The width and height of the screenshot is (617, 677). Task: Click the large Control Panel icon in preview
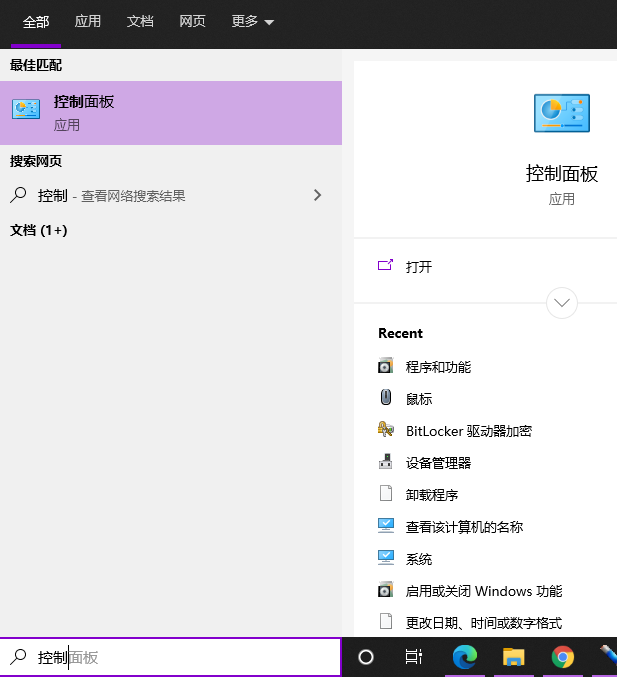pos(562,113)
